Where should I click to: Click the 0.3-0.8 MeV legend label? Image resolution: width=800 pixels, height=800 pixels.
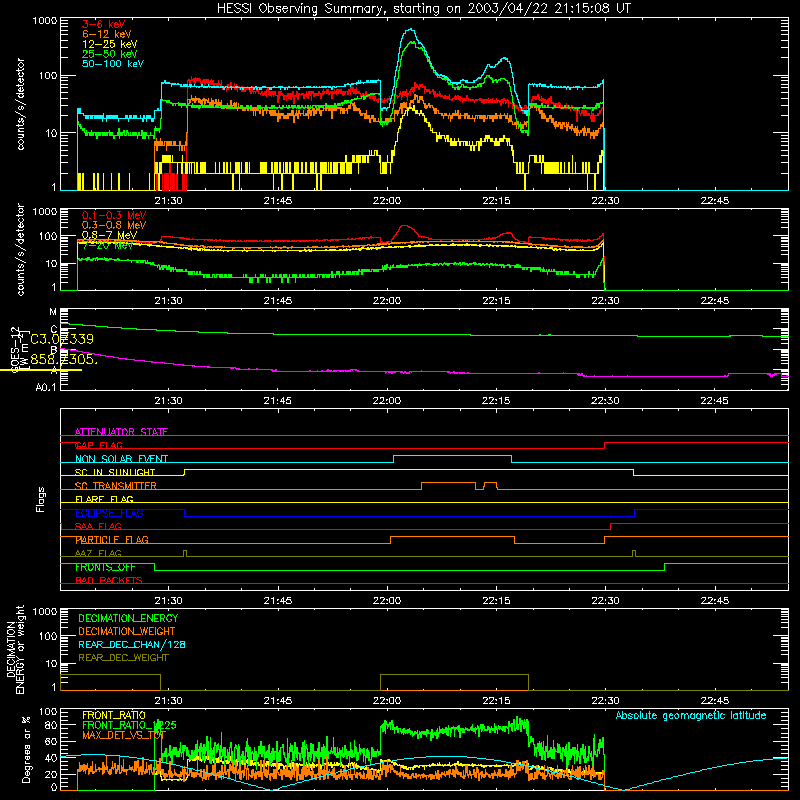114,225
